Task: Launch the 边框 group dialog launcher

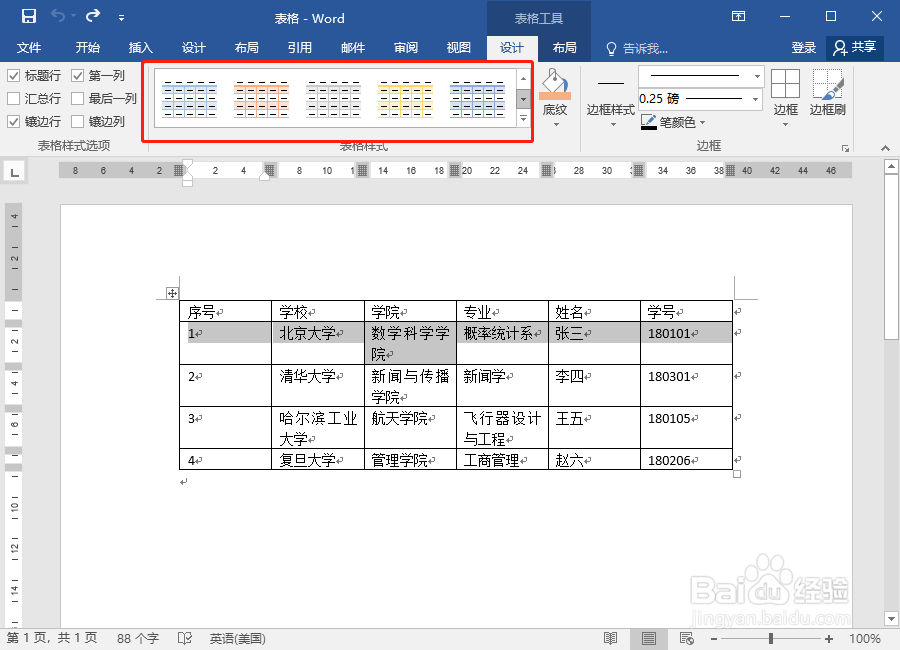Action: [x=845, y=148]
